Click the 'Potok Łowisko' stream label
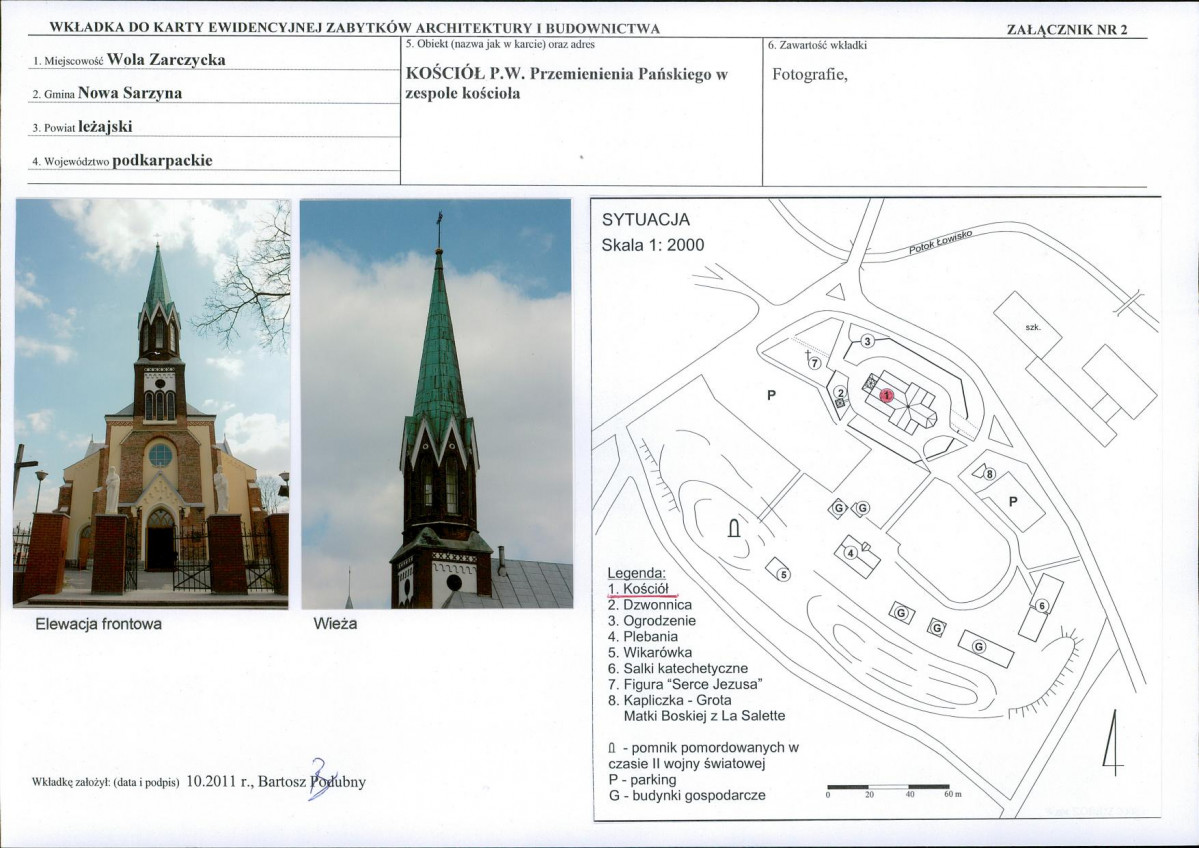Image resolution: width=1199 pixels, height=848 pixels. tap(941, 242)
